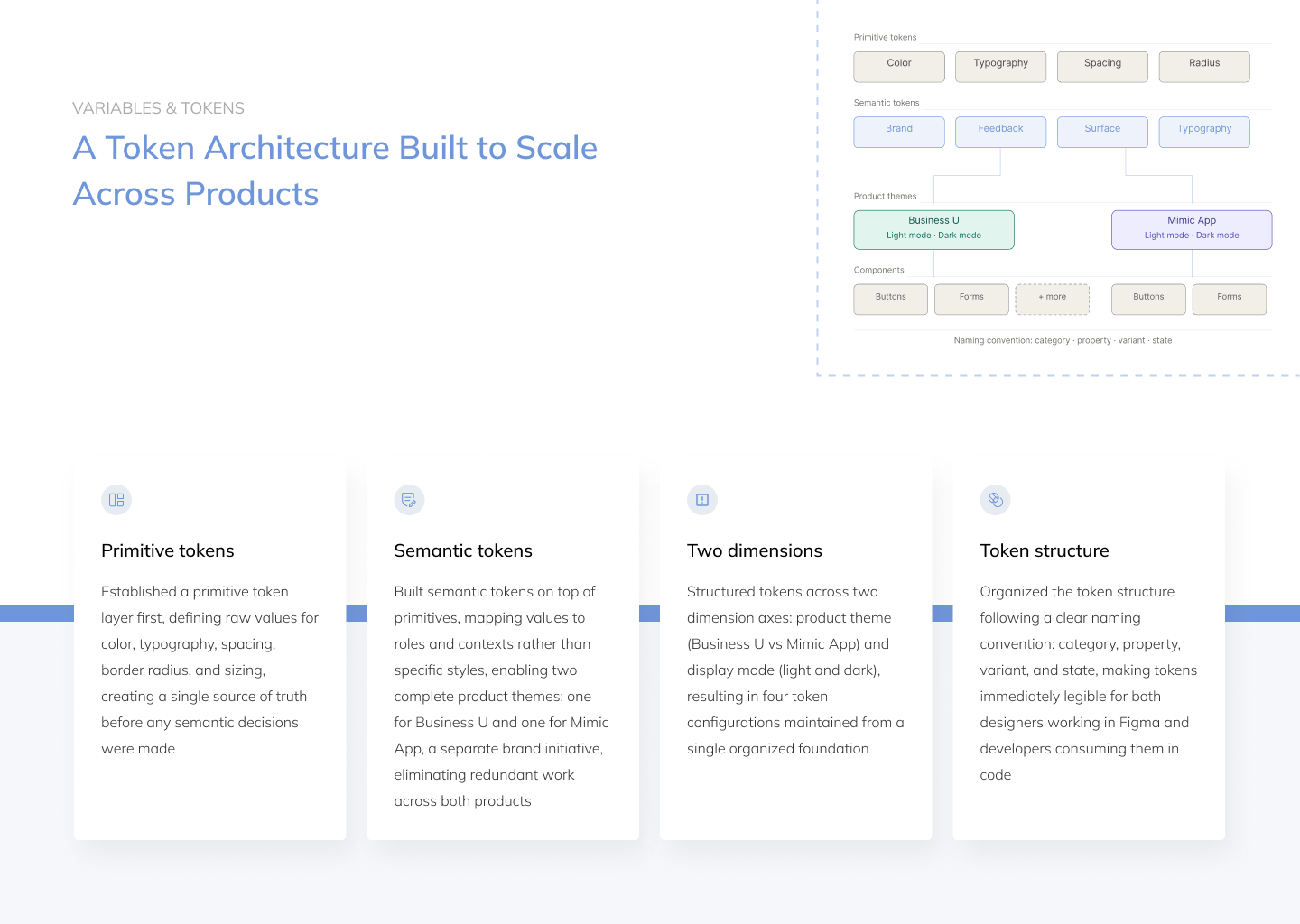Viewport: 1300px width, 924px height.
Task: Click the Typography box in Primitive tokens row
Action: pyautogui.click(x=1000, y=66)
